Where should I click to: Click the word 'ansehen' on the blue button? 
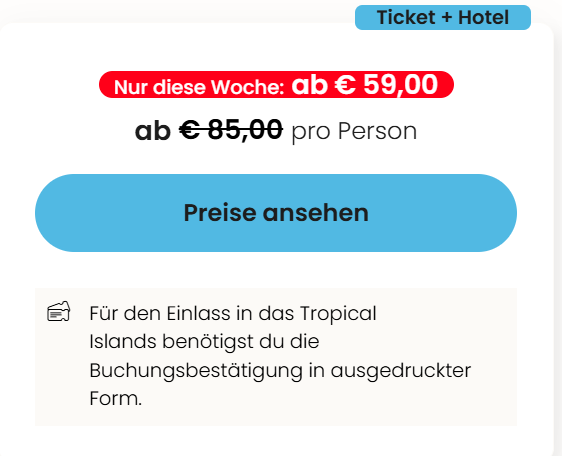pos(316,213)
